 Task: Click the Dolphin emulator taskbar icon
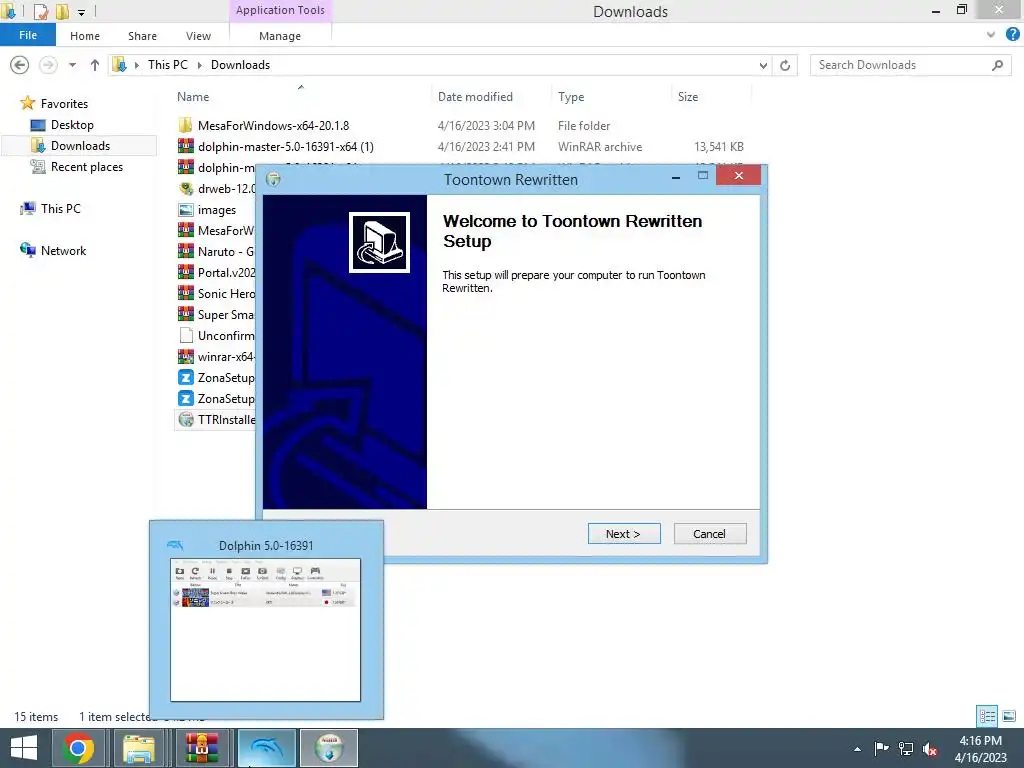pyautogui.click(x=266, y=748)
